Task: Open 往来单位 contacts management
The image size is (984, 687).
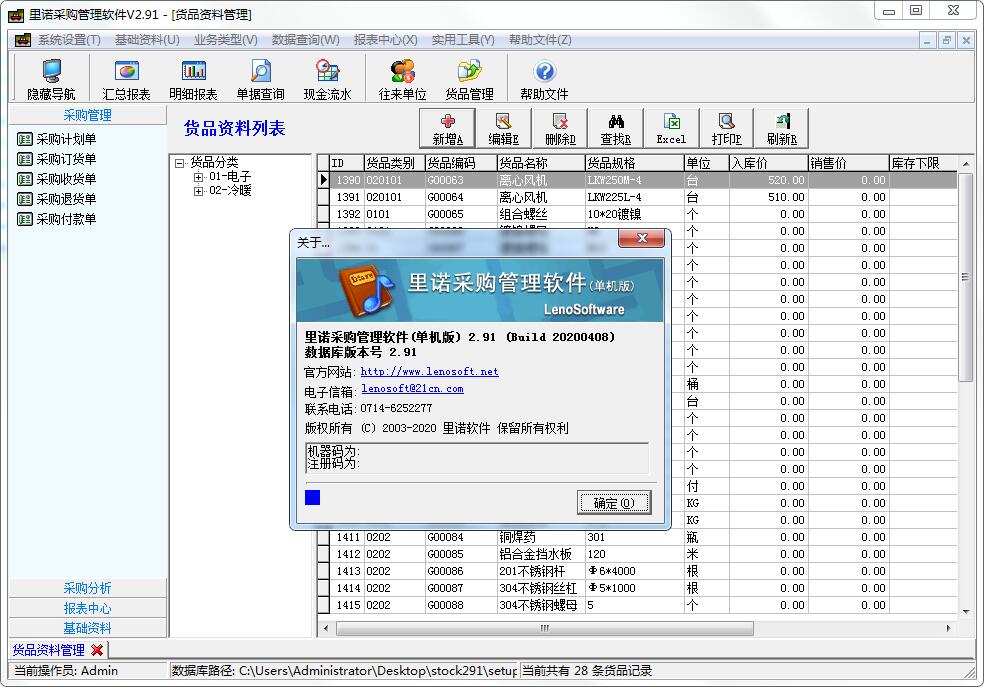Action: tap(402, 79)
